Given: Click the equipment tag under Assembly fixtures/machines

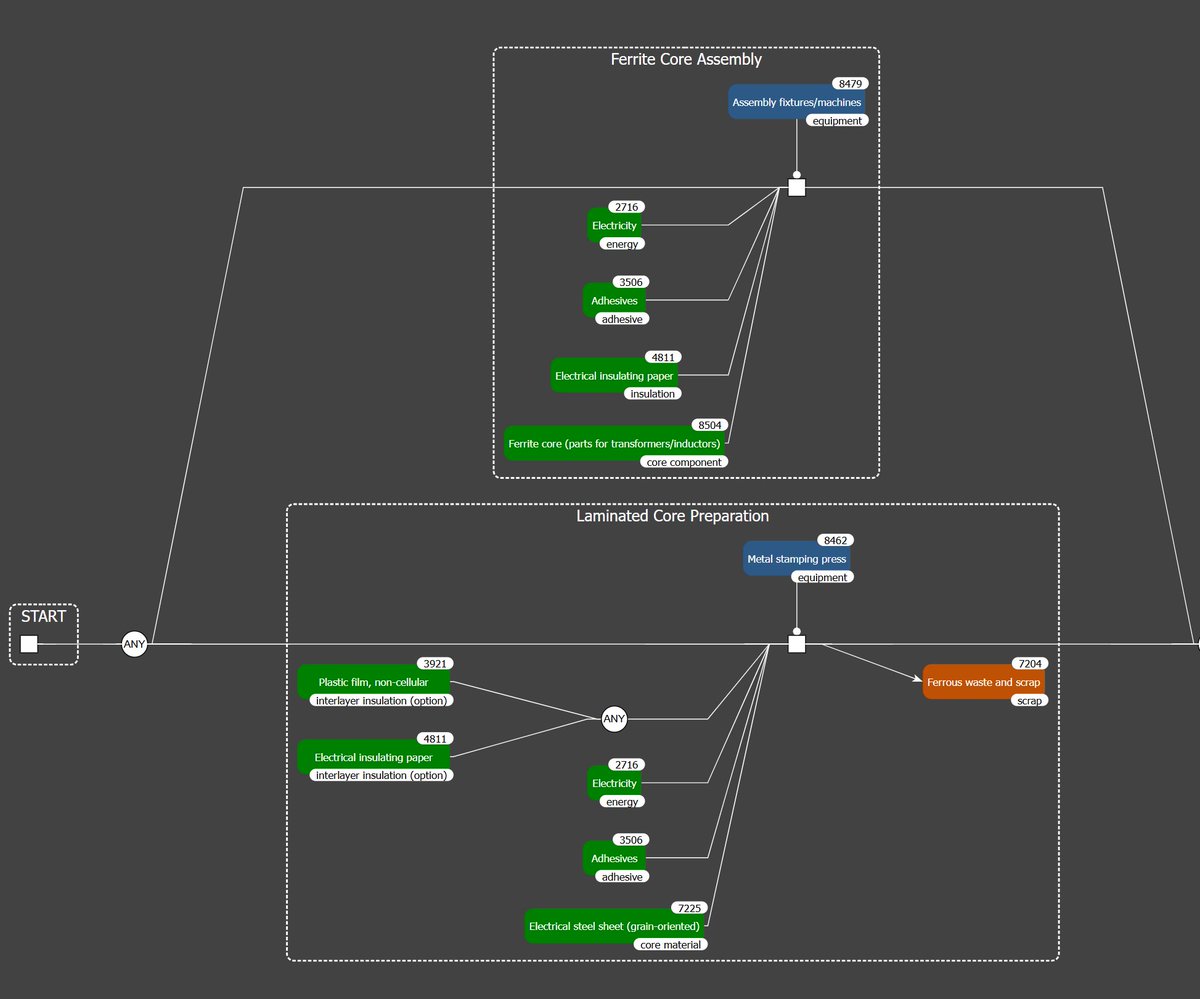Looking at the screenshot, I should pyautogui.click(x=837, y=121).
